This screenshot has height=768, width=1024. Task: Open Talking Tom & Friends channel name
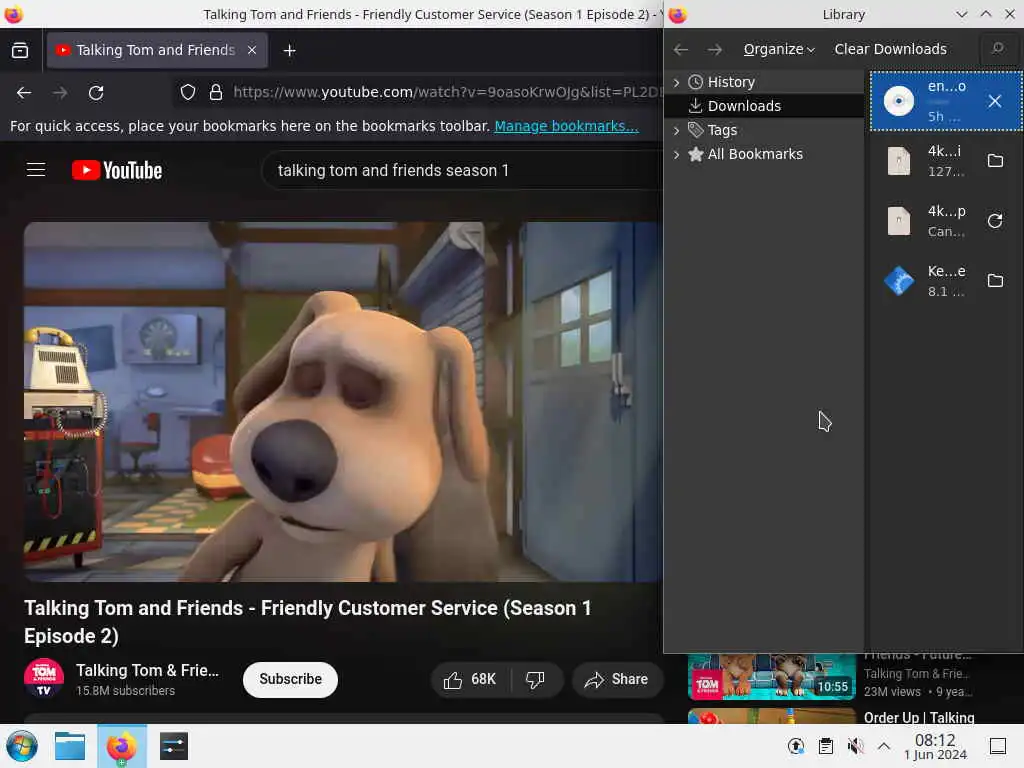(148, 671)
